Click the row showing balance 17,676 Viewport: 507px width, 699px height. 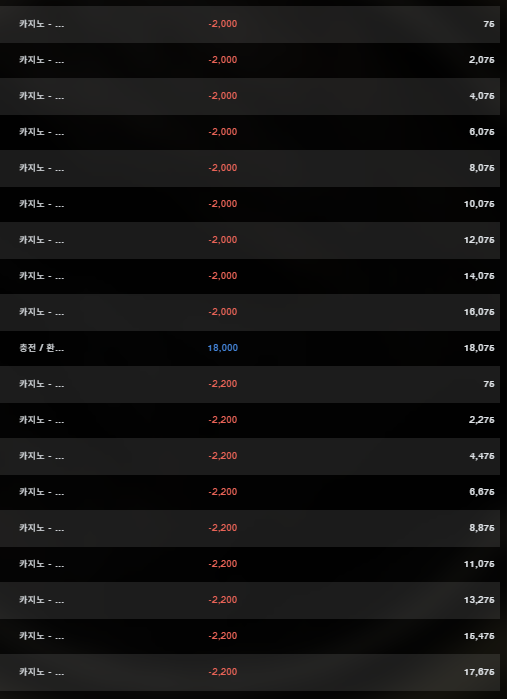pos(250,672)
